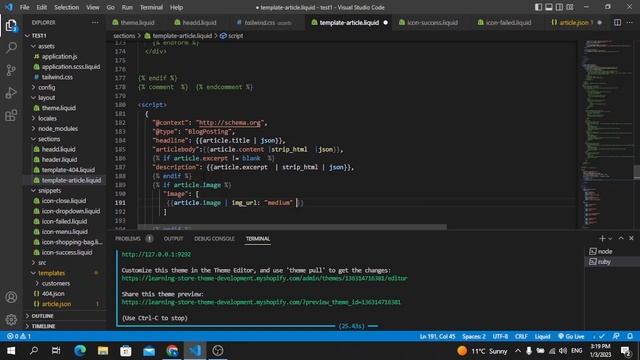Open the Selection menu
The height and width of the screenshot is (360, 640).
(x=66, y=7)
